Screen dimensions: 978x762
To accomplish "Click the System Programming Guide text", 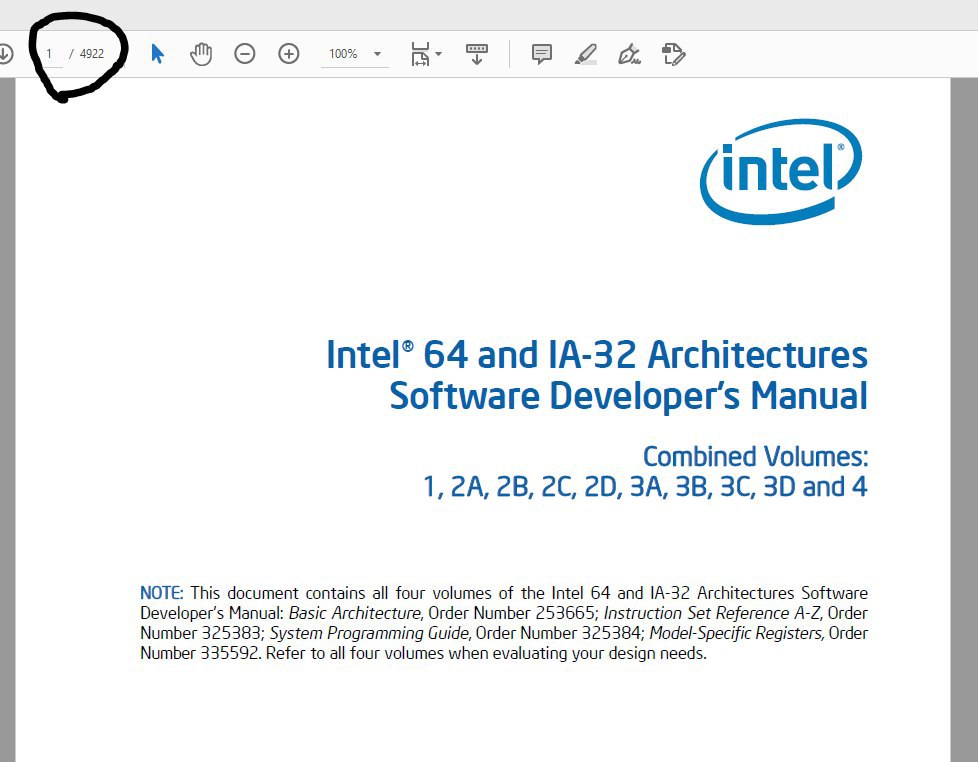I will point(370,633).
